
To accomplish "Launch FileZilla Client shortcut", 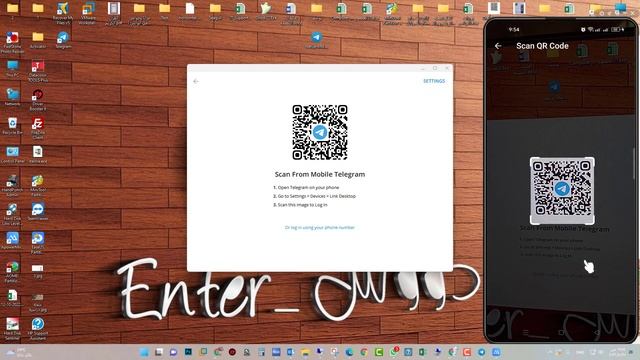I will click(38, 128).
